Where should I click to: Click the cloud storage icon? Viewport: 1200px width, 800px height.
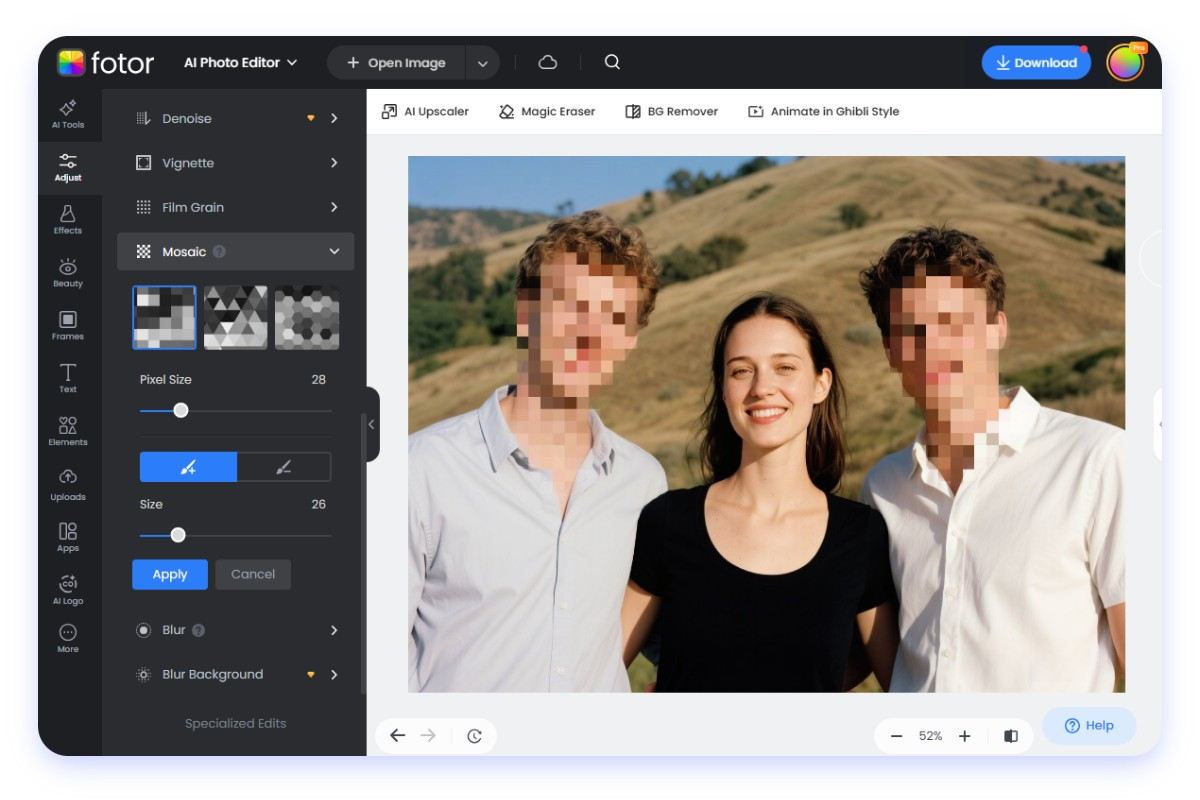548,62
